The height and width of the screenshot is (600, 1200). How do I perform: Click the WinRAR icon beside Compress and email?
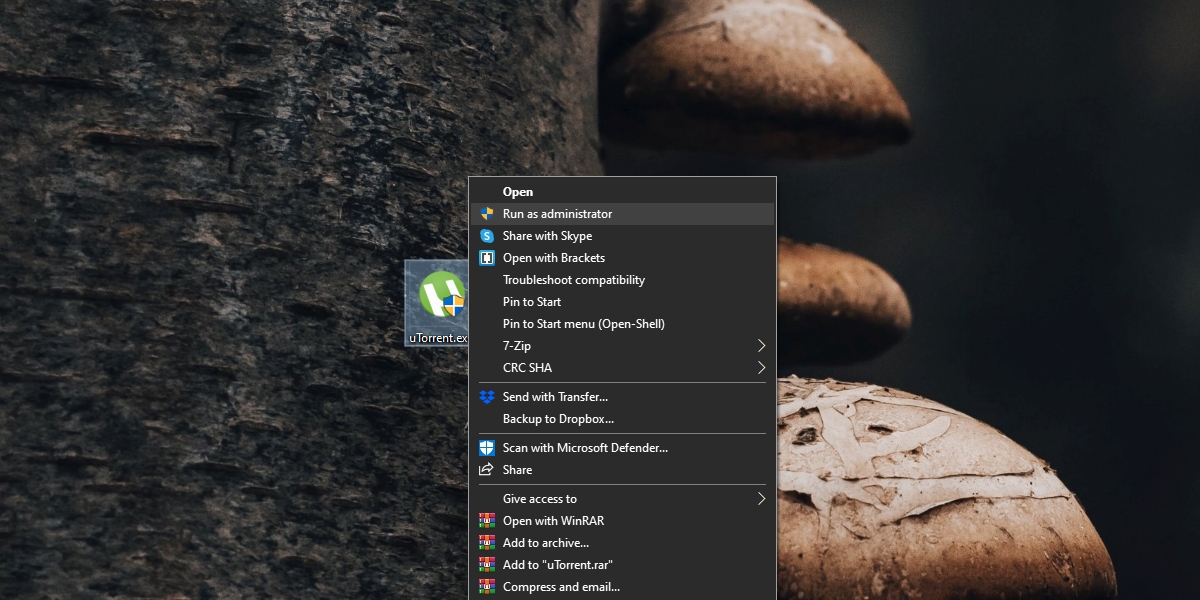487,587
